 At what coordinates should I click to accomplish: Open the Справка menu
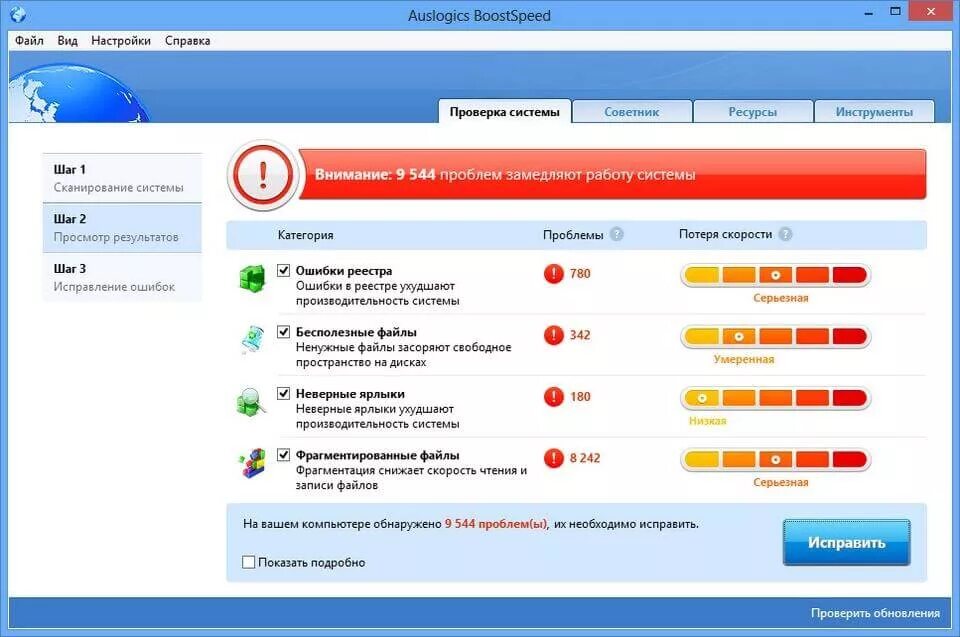tap(187, 40)
